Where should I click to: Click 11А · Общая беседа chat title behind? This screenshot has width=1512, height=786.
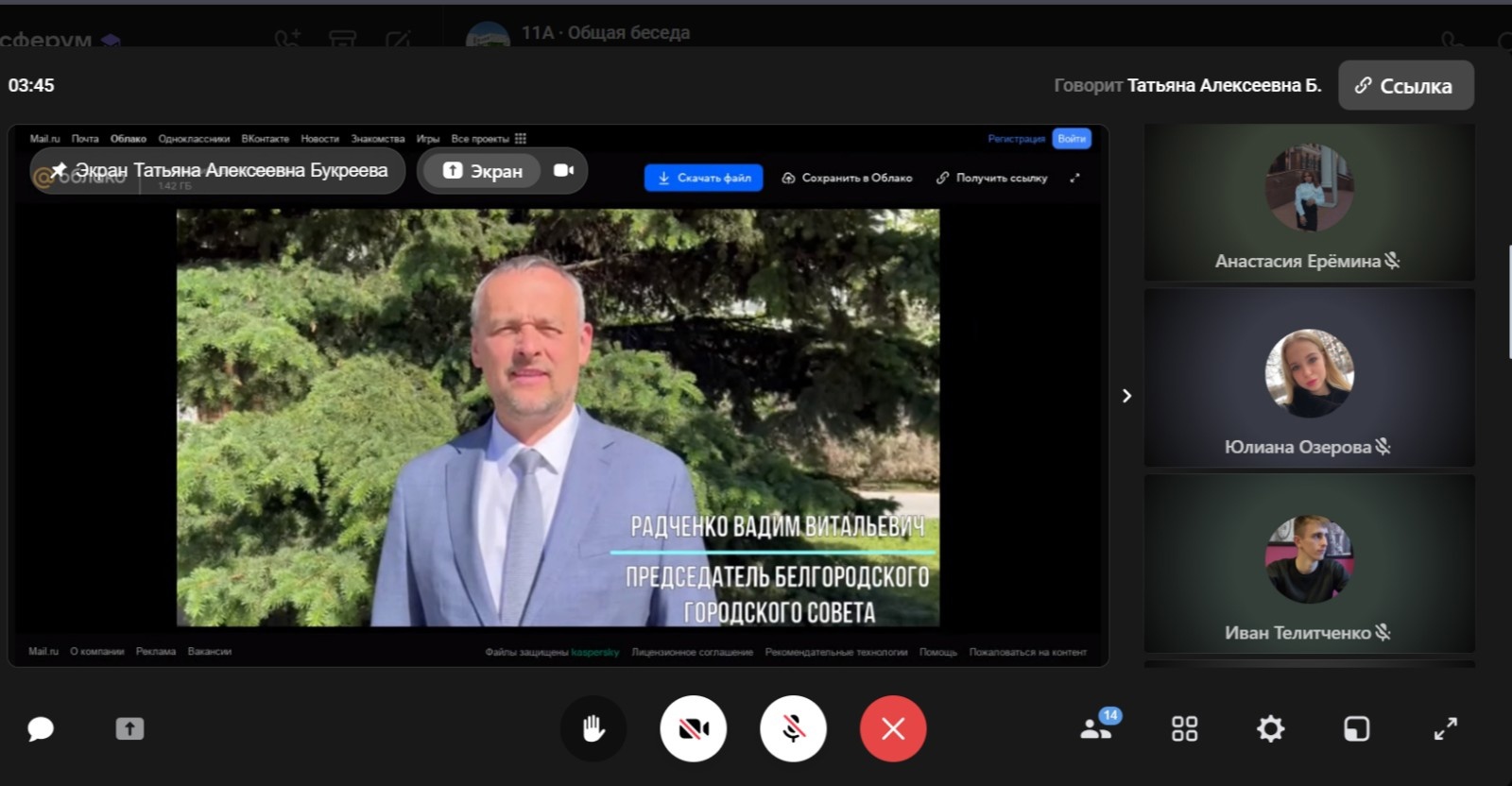[x=606, y=33]
